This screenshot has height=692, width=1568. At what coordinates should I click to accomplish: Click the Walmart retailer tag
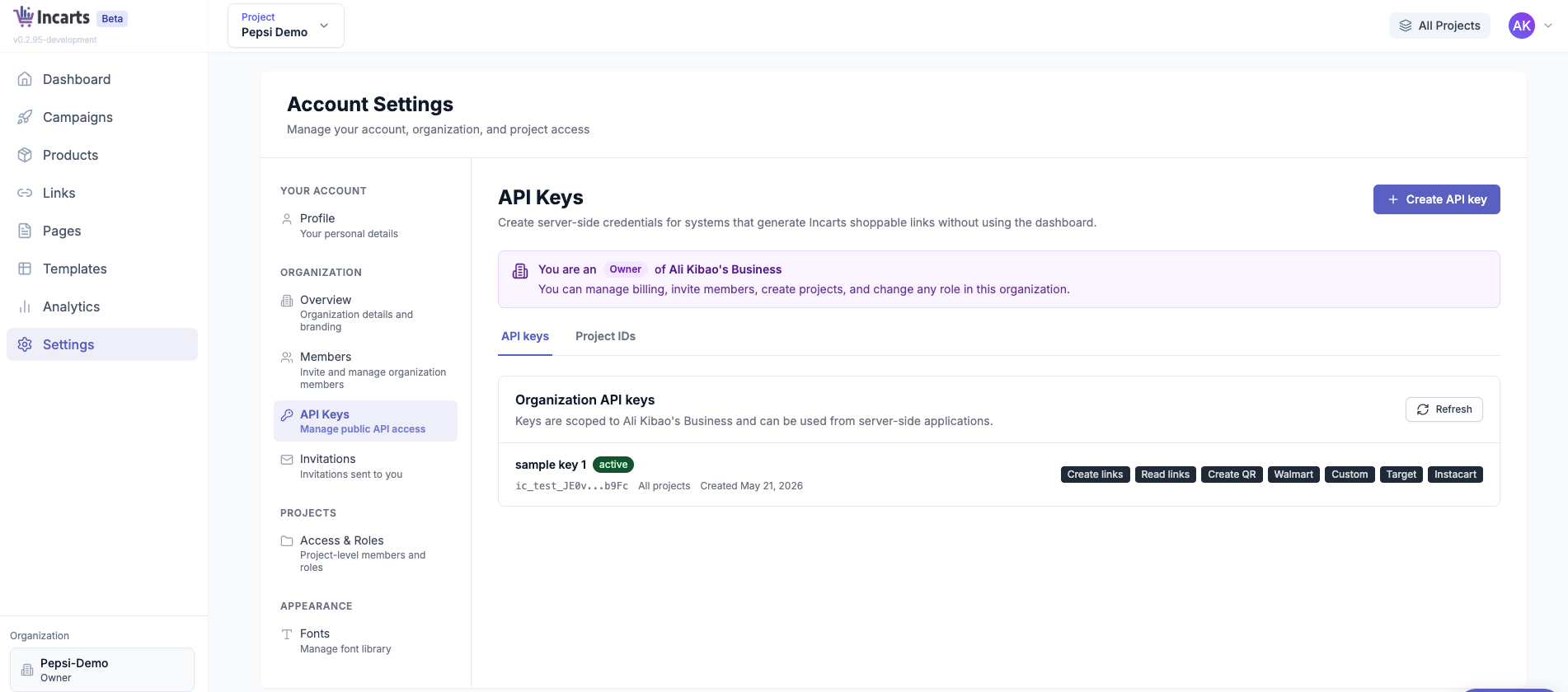1293,475
